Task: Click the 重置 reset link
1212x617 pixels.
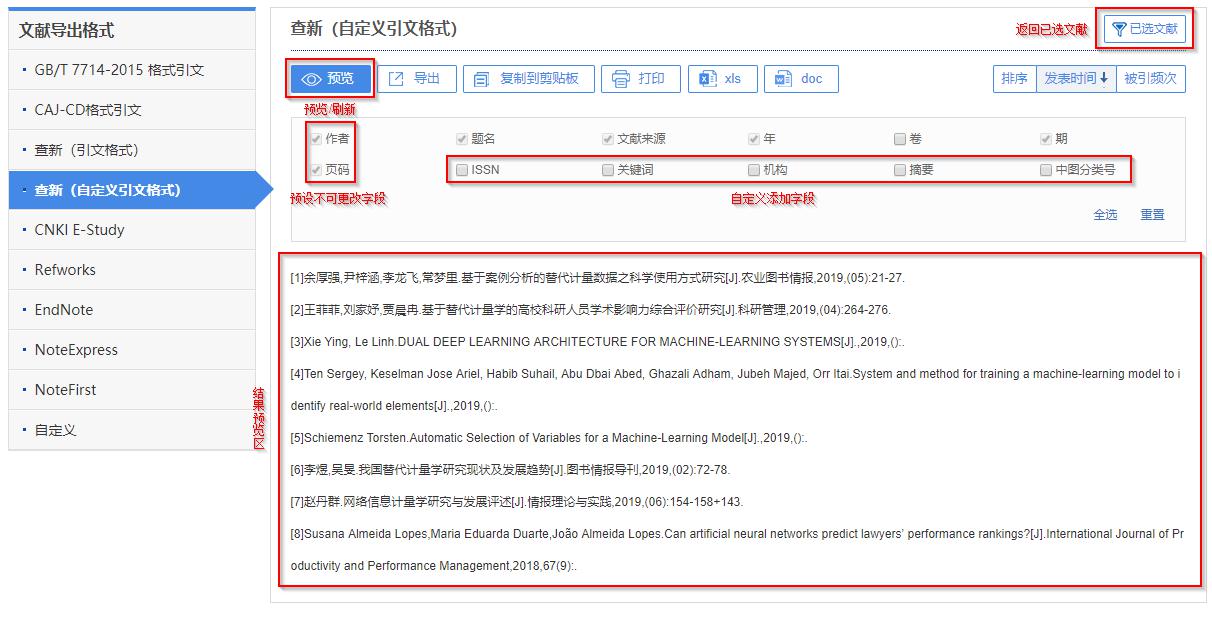Action: coord(1152,214)
